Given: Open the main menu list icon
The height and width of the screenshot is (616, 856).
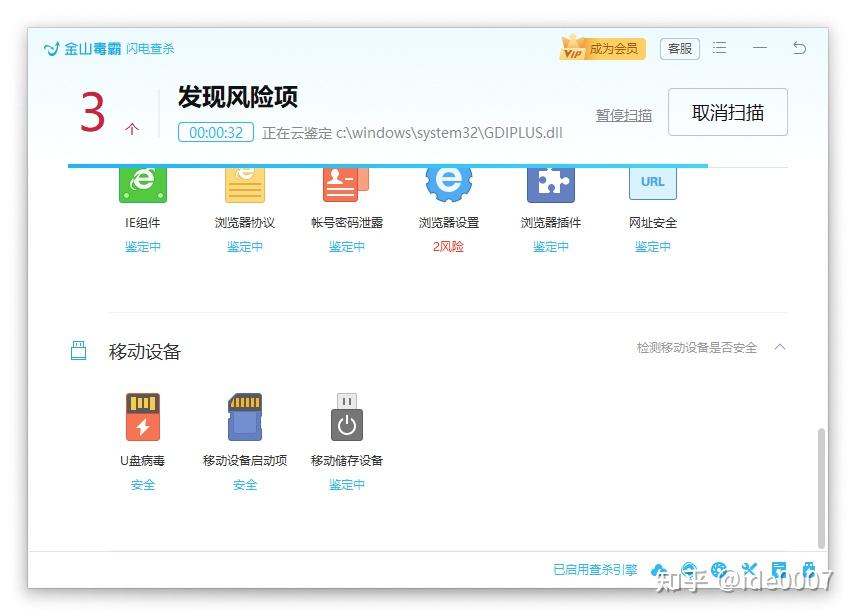Looking at the screenshot, I should click(719, 47).
